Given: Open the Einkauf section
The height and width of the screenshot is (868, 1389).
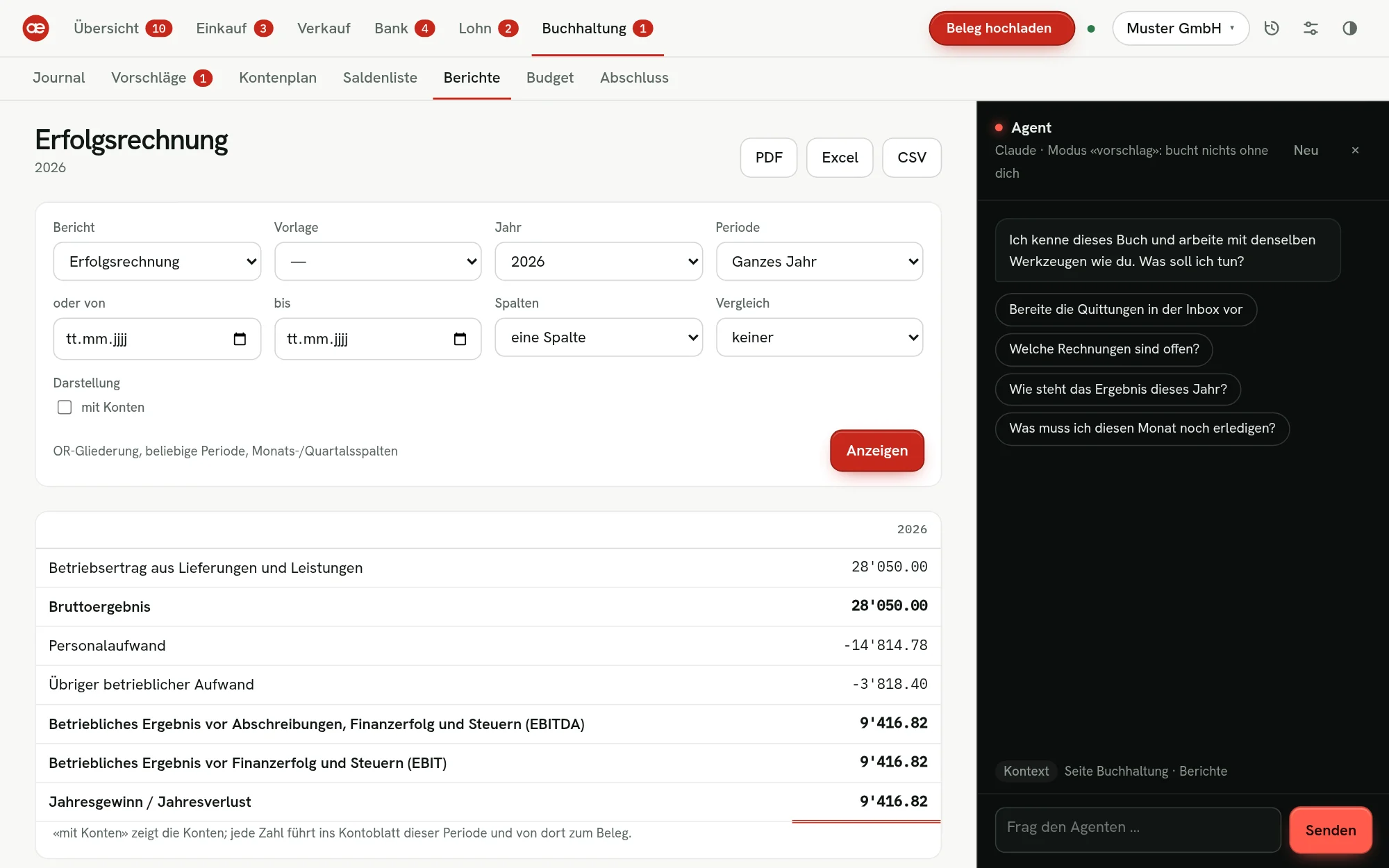Looking at the screenshot, I should click(234, 28).
